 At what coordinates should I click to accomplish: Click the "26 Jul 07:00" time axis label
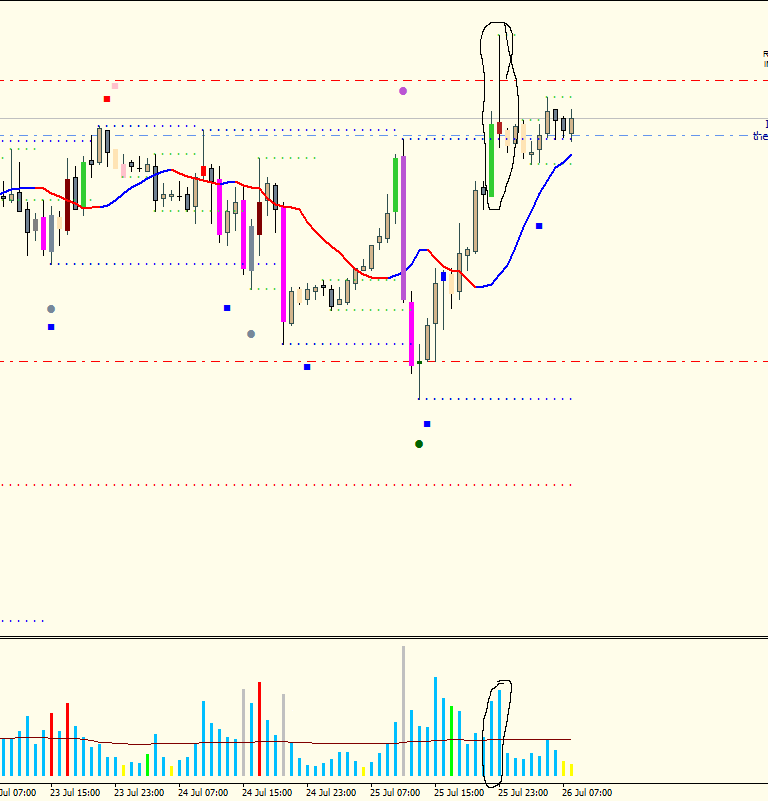587,793
